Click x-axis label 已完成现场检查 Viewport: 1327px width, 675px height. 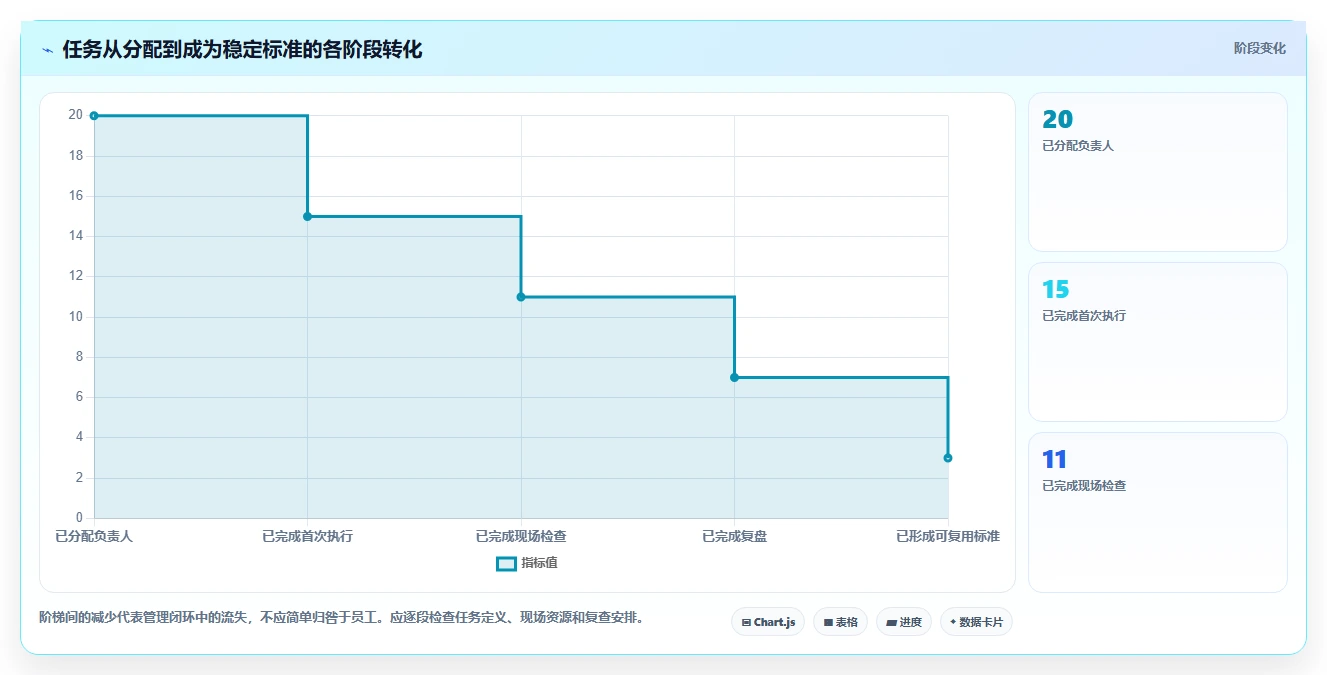(x=521, y=536)
